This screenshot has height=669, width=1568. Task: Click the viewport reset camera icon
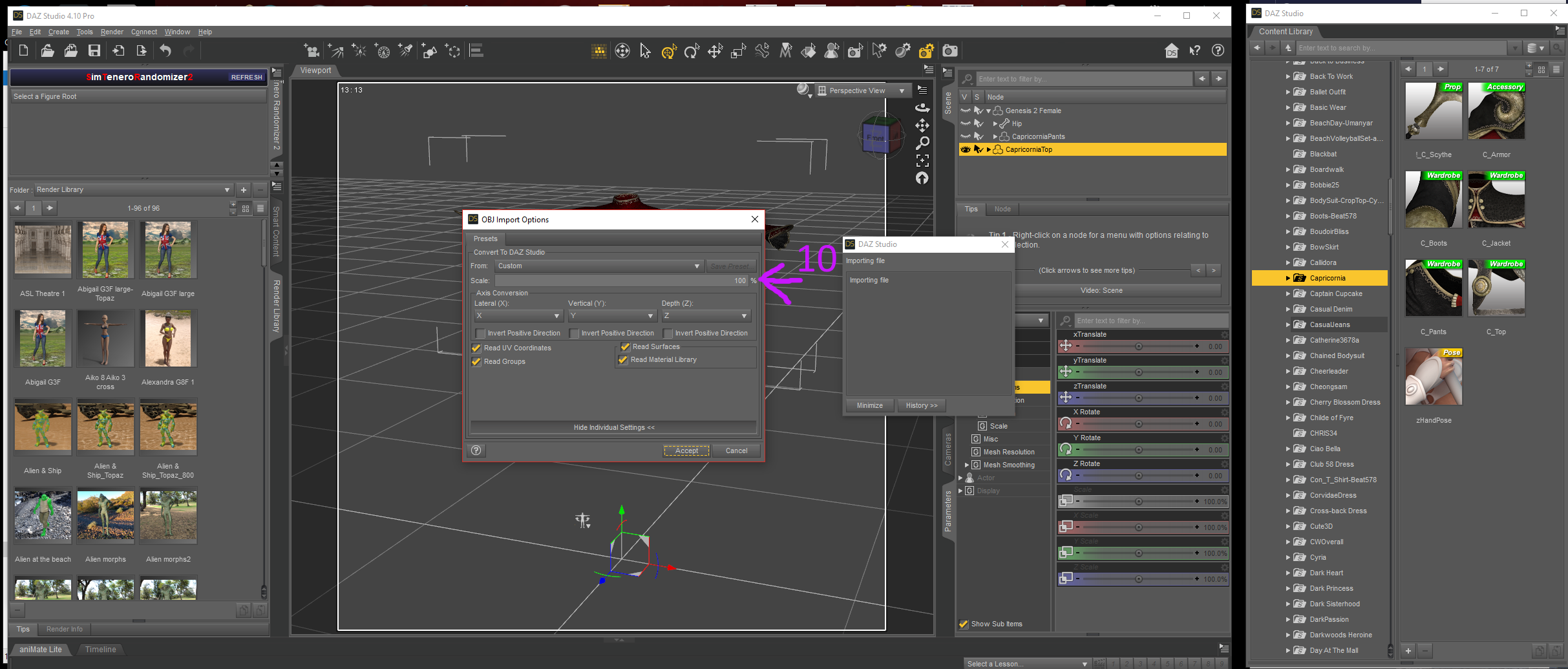coord(922,178)
